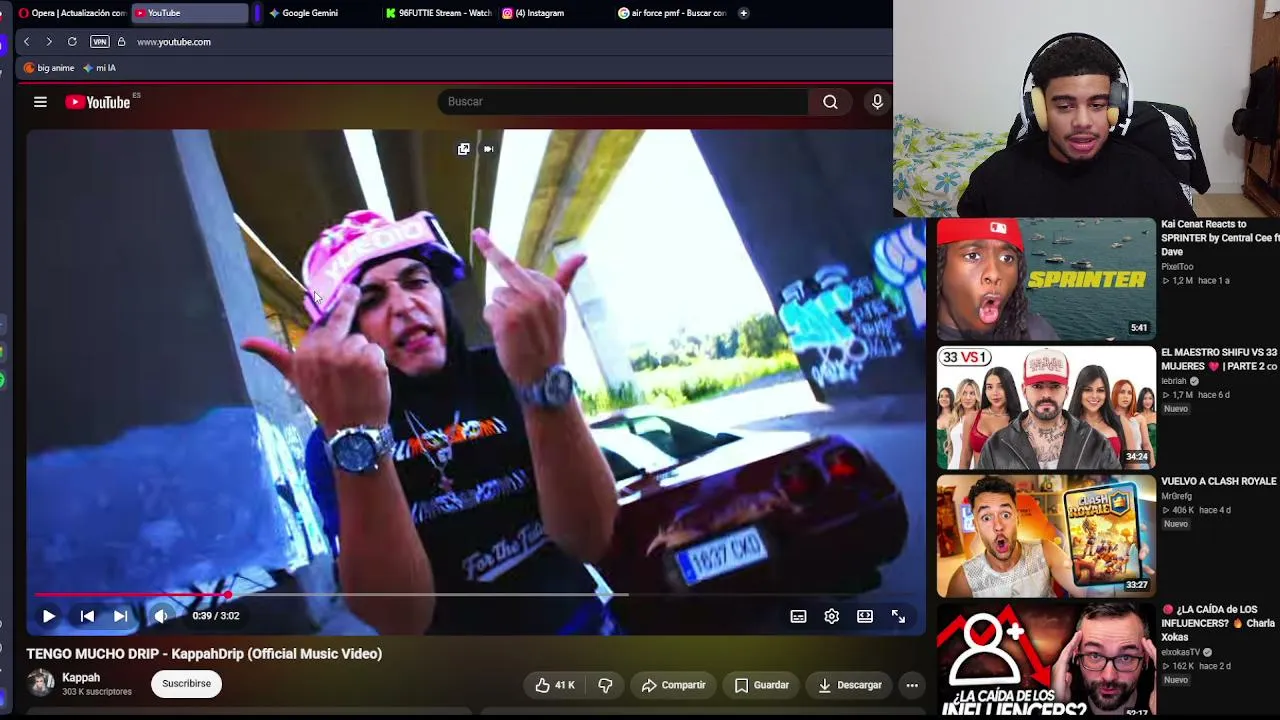The image size is (1280, 720).
Task: Open a new browser tab with plus
Action: pyautogui.click(x=743, y=13)
